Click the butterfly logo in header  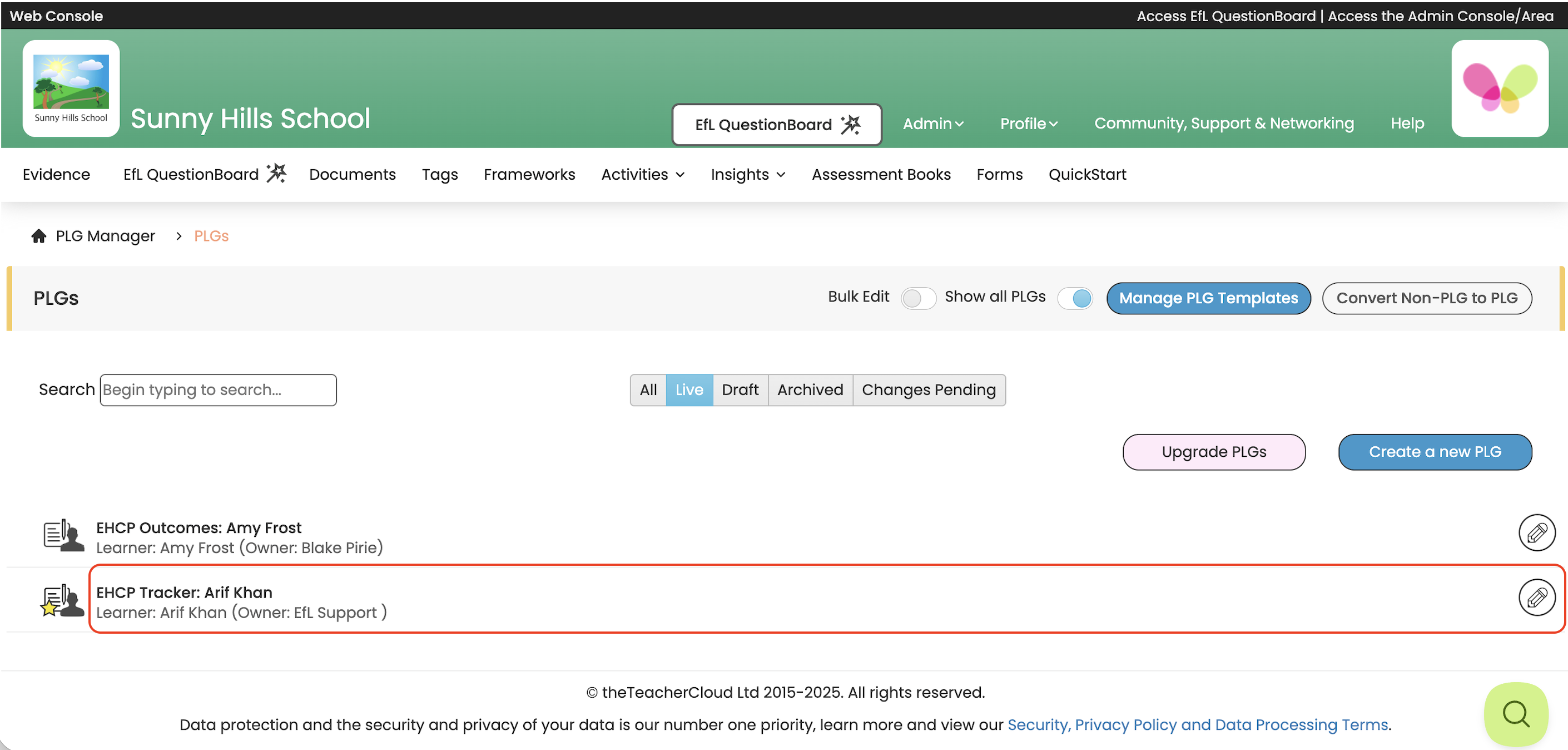tap(1499, 88)
